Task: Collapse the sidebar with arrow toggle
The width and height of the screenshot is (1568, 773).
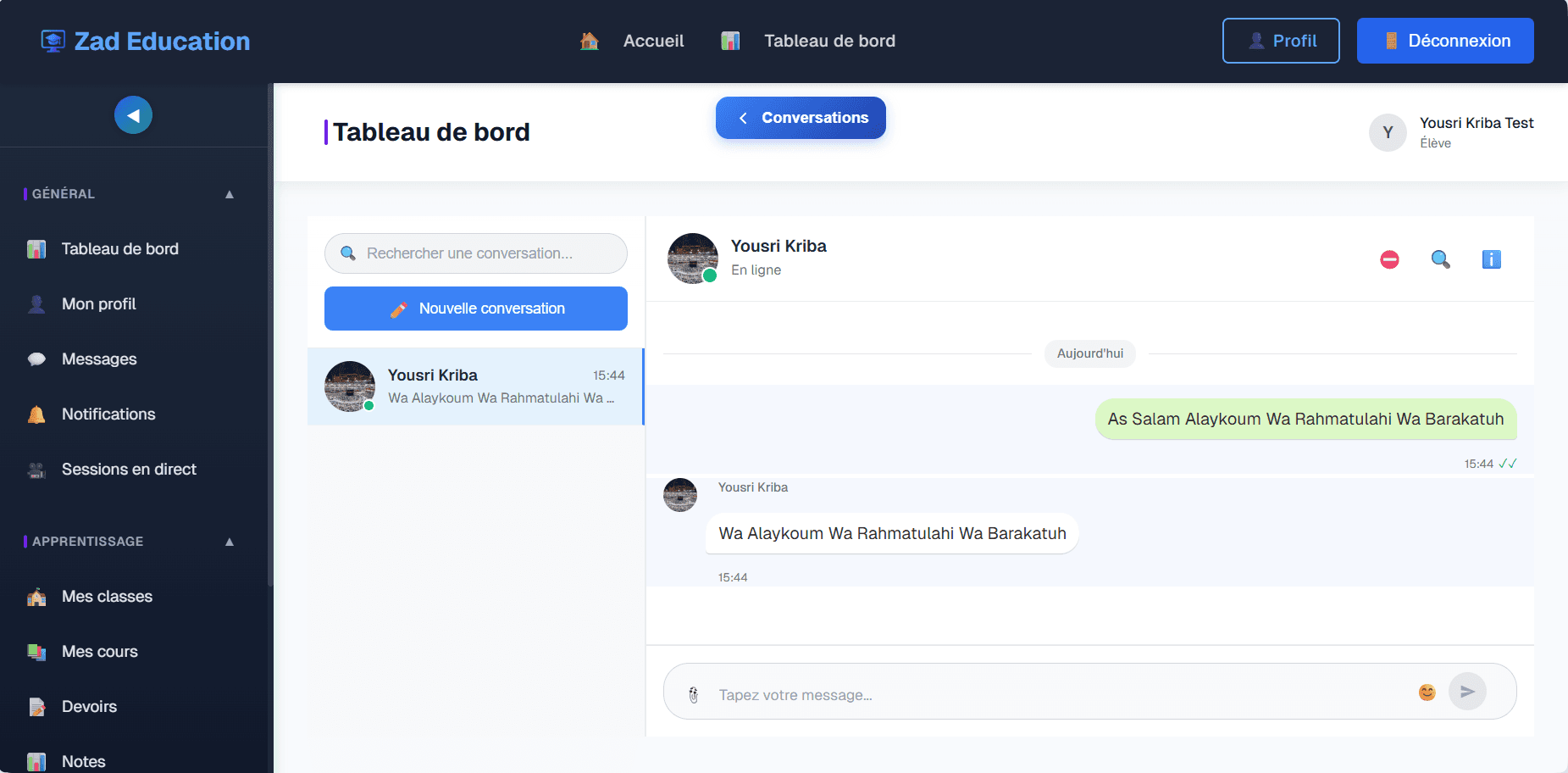Action: 133,115
